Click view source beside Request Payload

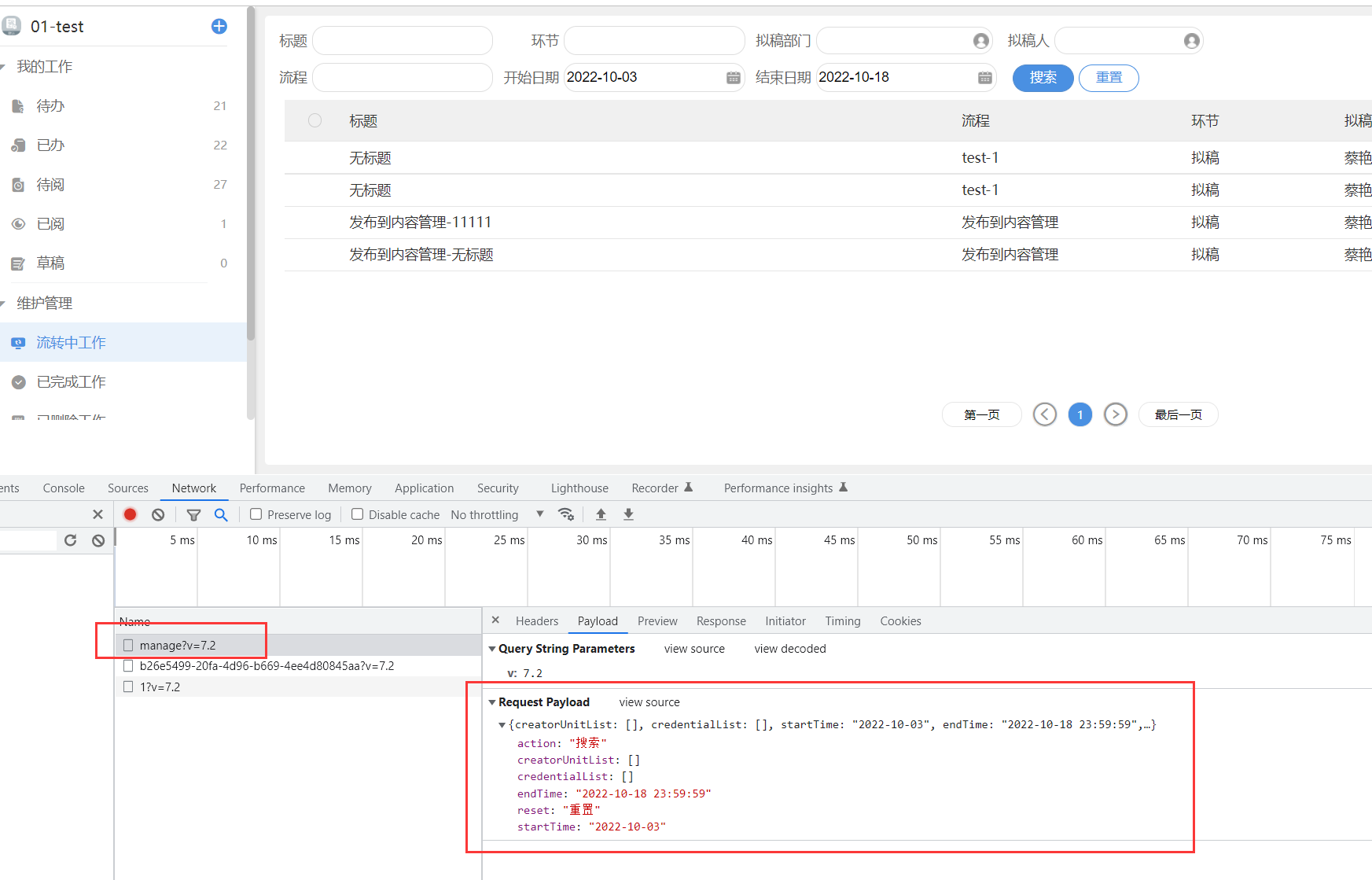click(649, 702)
